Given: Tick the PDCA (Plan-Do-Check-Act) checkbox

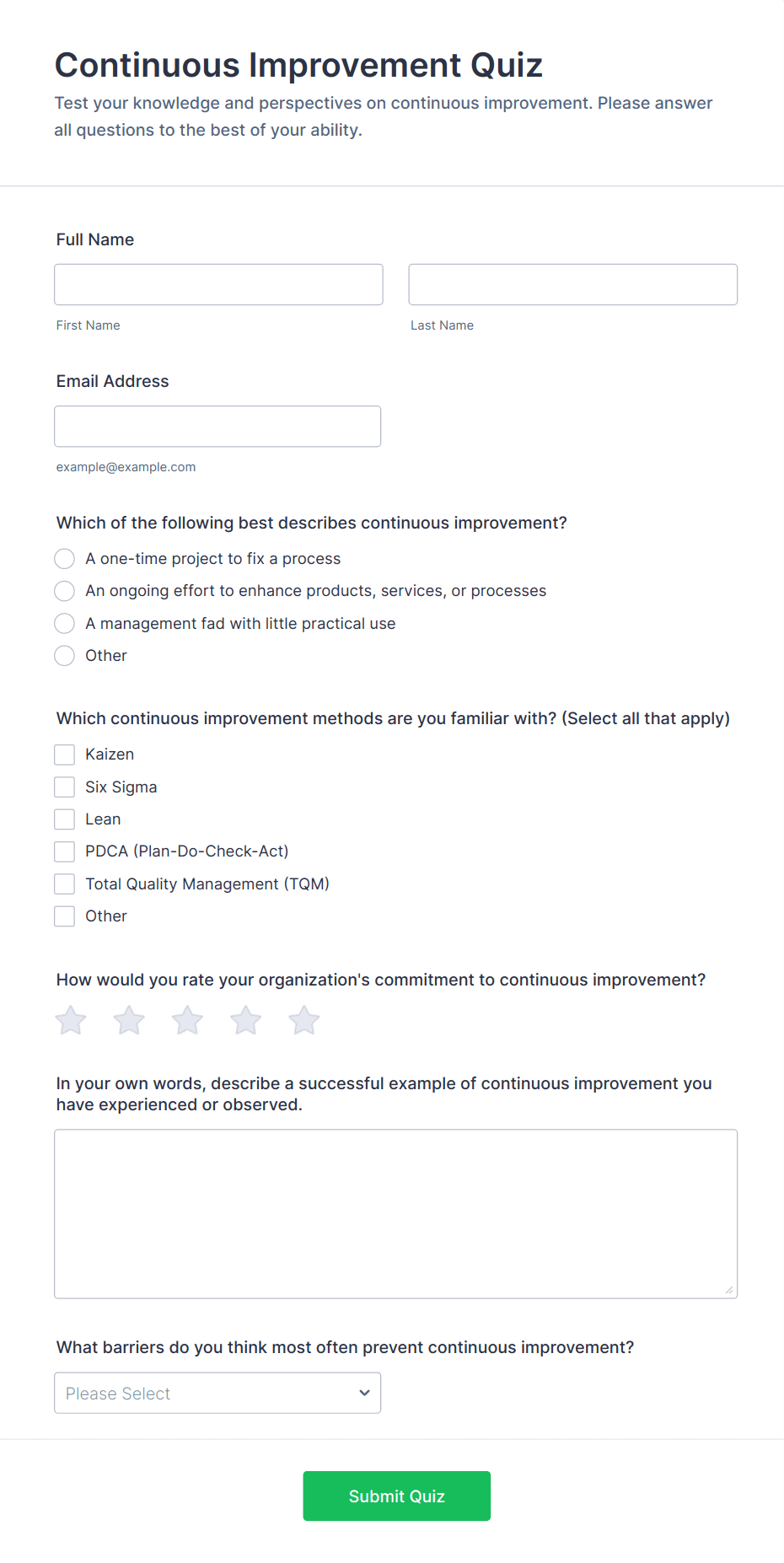Looking at the screenshot, I should [x=64, y=851].
